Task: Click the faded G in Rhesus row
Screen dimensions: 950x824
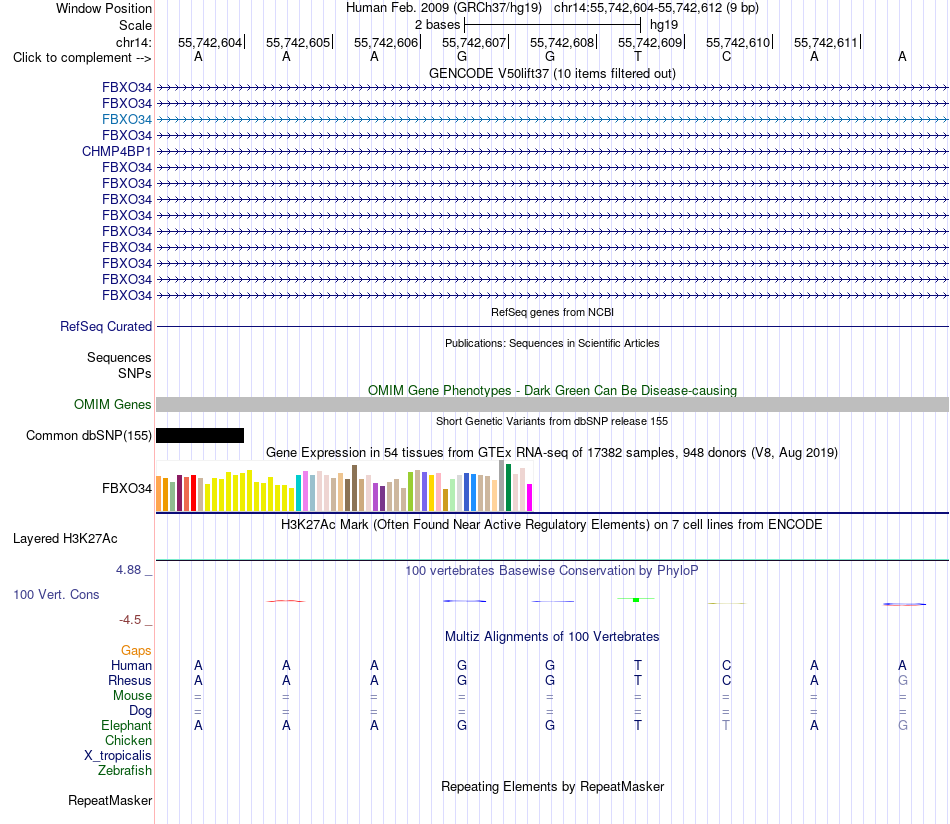Action: pyautogui.click(x=903, y=680)
